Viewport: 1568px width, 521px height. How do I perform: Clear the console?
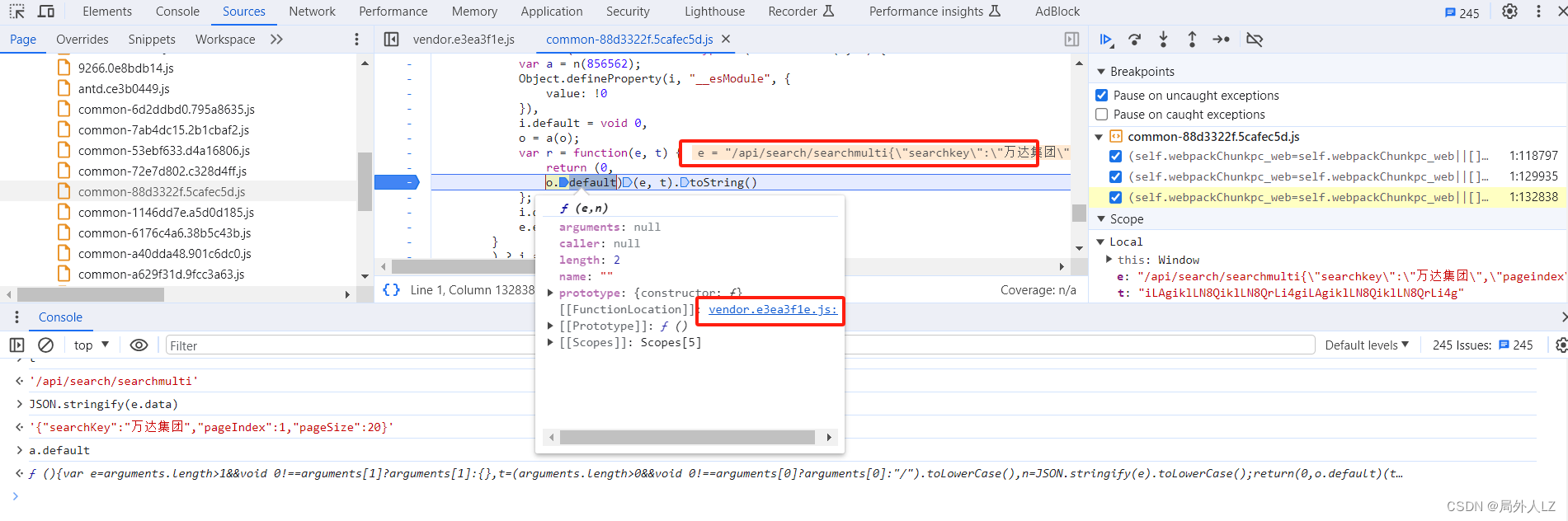click(x=46, y=345)
